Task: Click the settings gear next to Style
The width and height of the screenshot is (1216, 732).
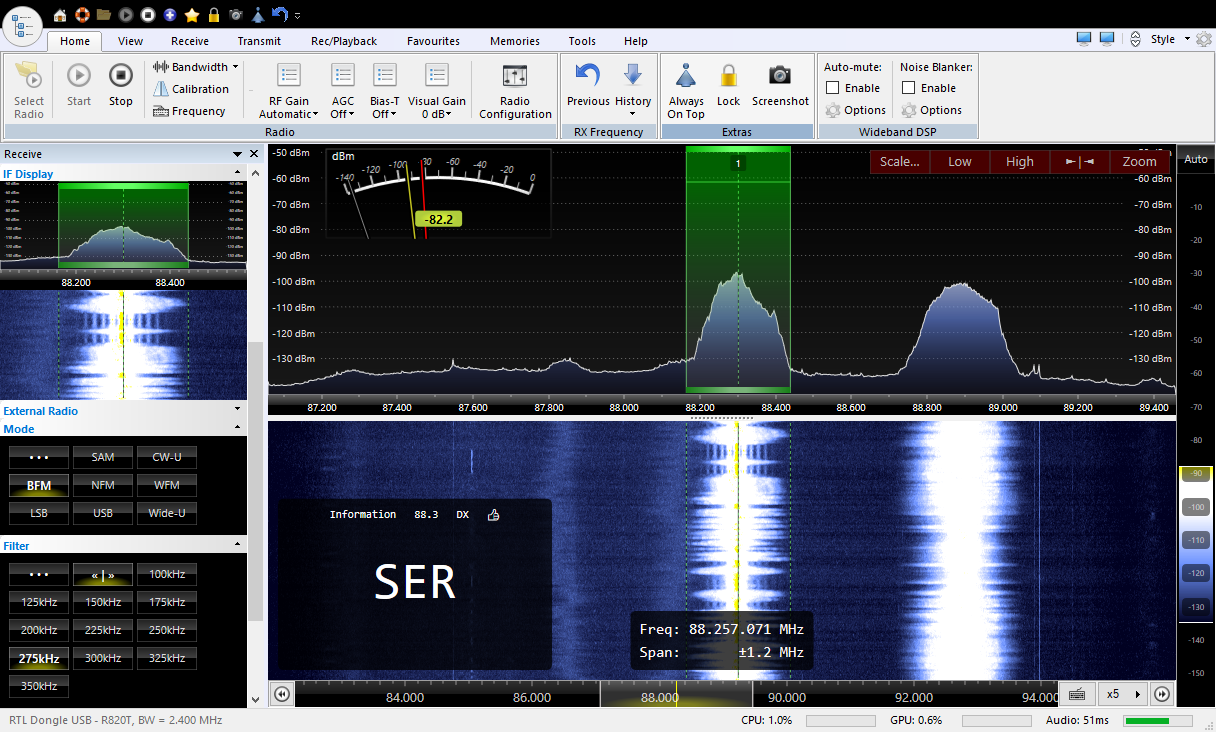Action: 1203,39
